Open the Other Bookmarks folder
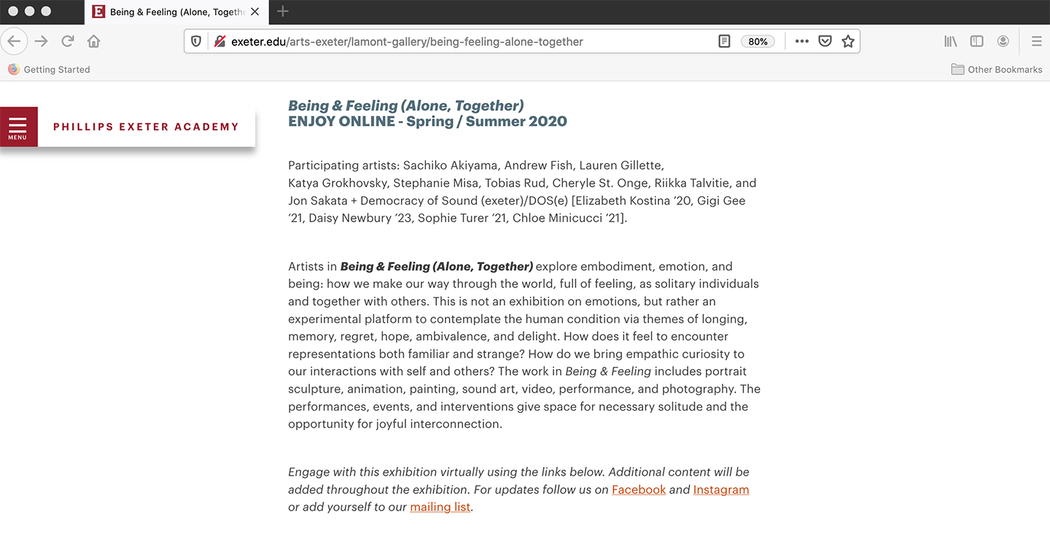This screenshot has width=1050, height=550. pyautogui.click(x=997, y=70)
